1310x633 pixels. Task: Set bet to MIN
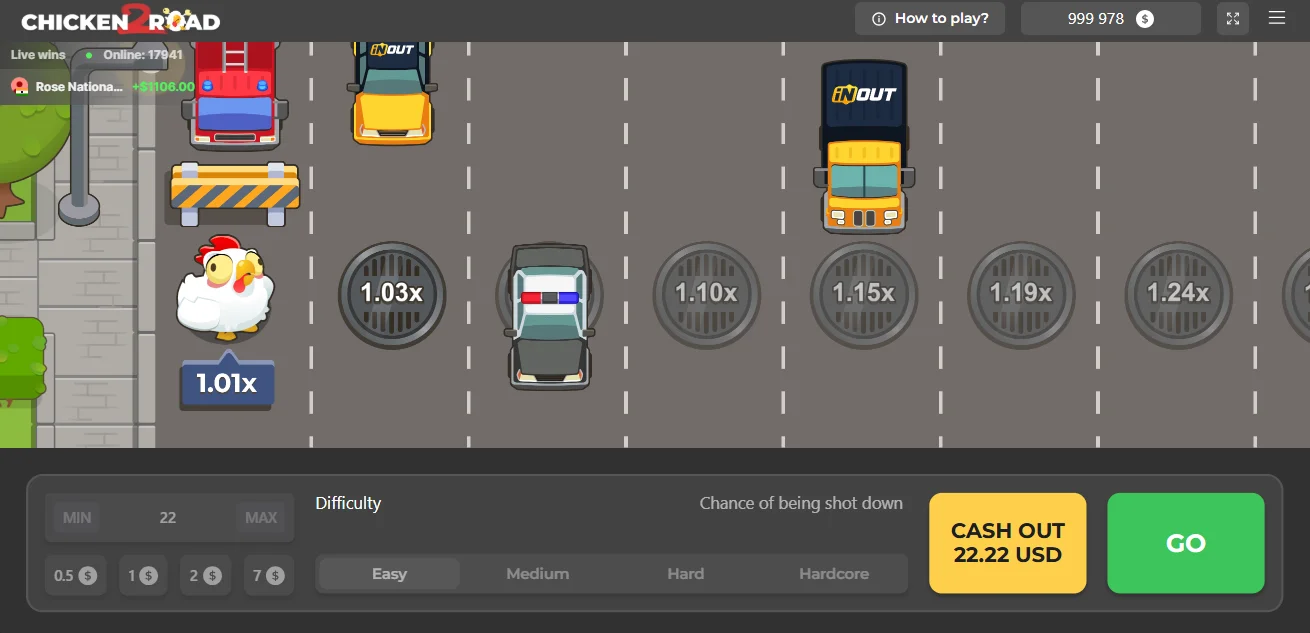click(x=77, y=518)
